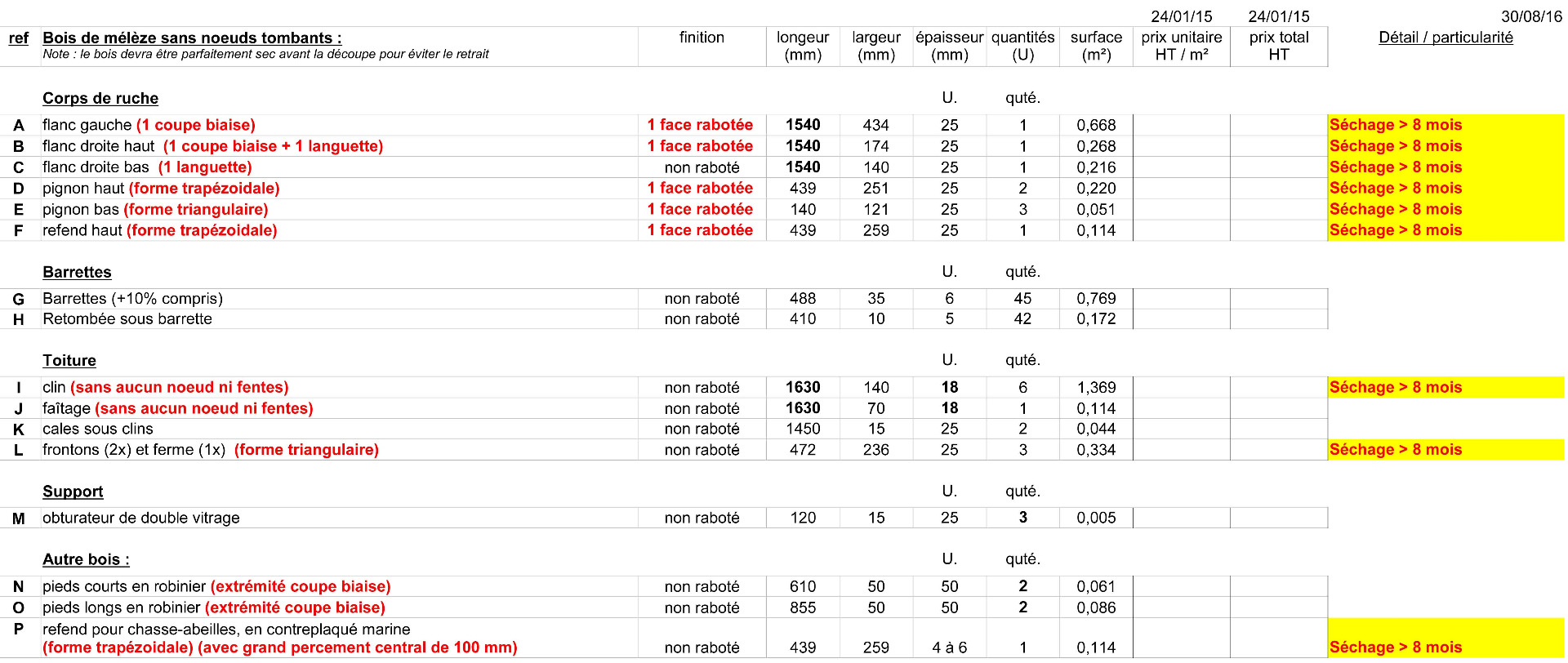This screenshot has height=663, width=1568.
Task: Click the "Corps de ruche" section heading
Action: (100, 99)
